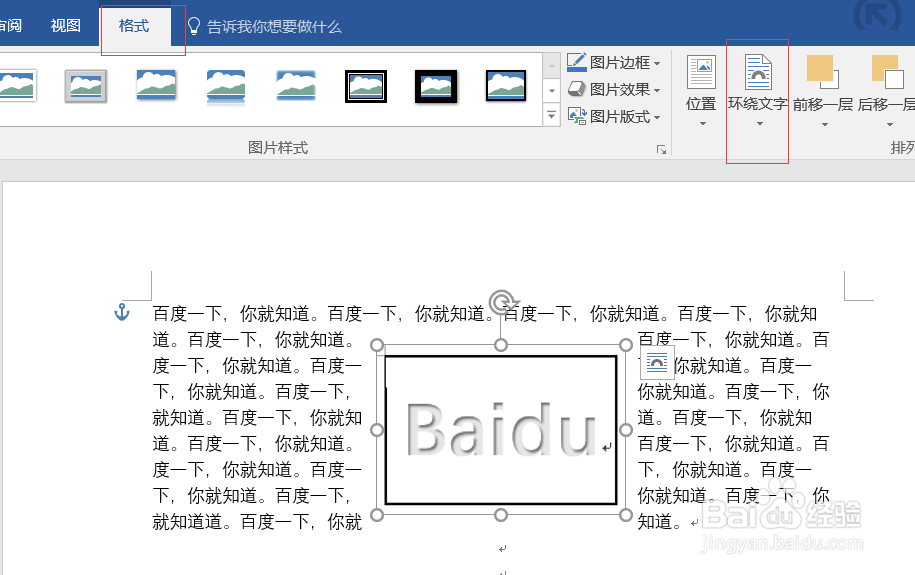
Task: Expand the 后移一层 dropdown arrow
Action: click(889, 124)
